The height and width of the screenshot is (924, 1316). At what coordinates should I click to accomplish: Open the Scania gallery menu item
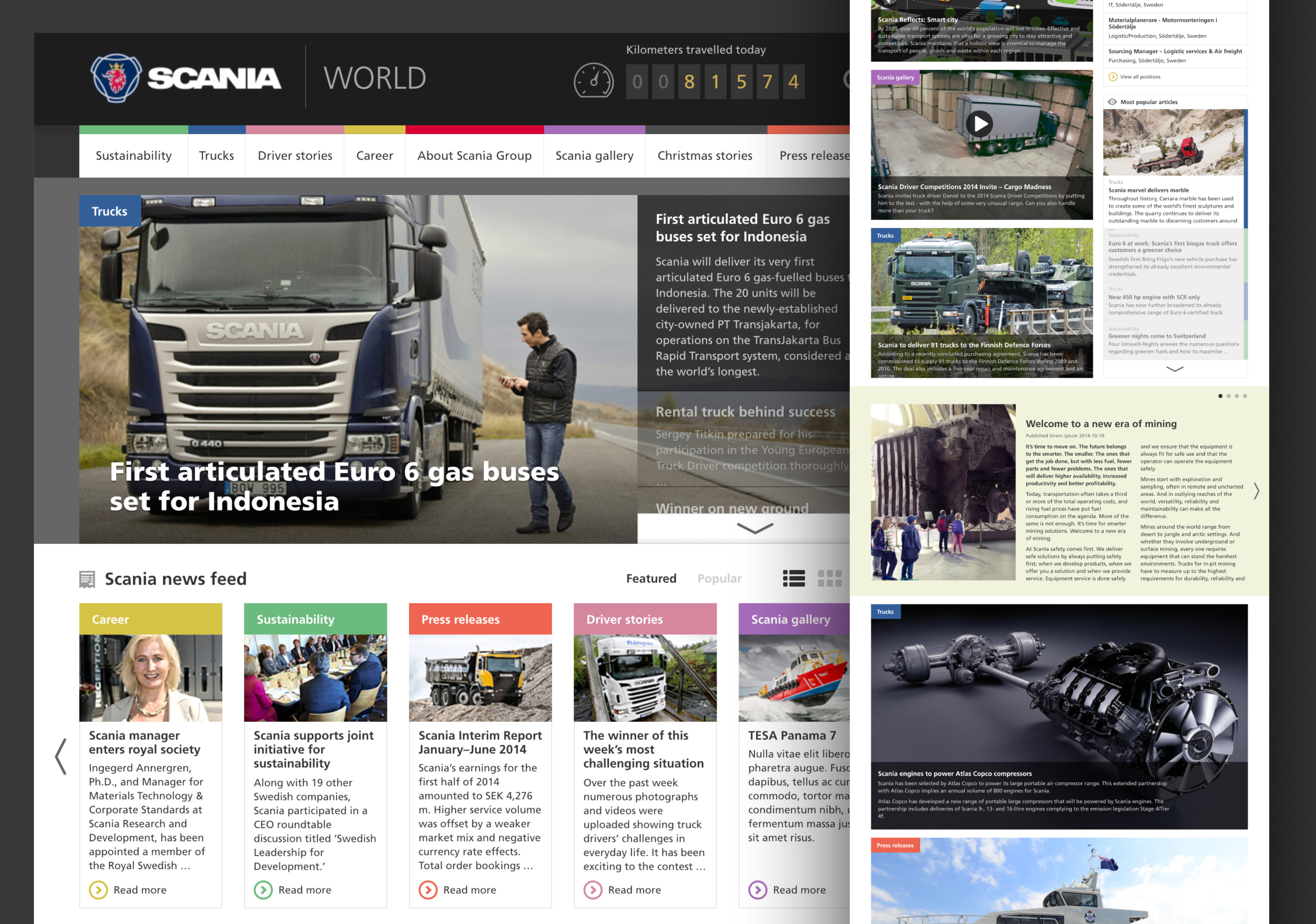594,155
